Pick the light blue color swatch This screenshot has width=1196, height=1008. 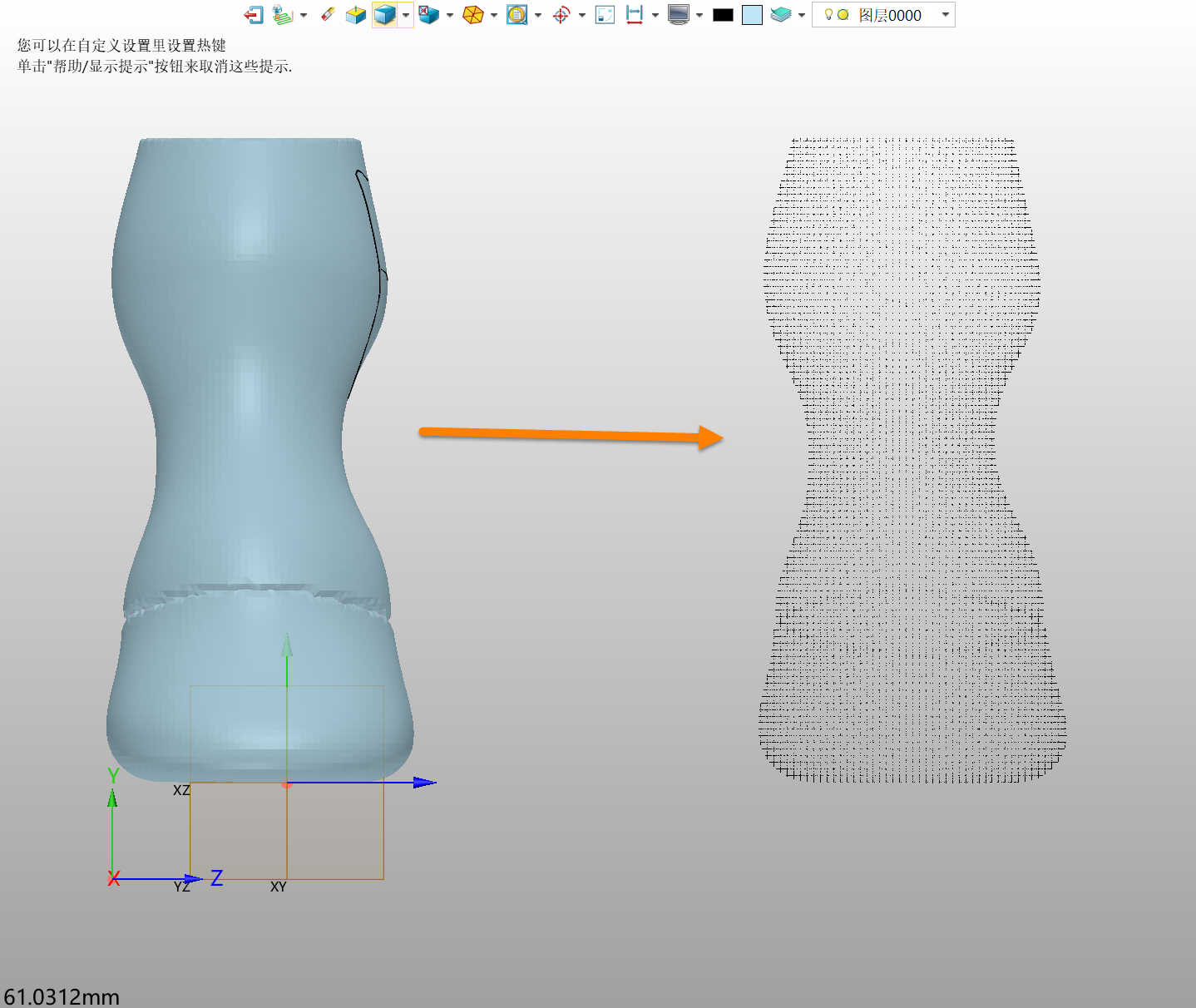tap(752, 15)
